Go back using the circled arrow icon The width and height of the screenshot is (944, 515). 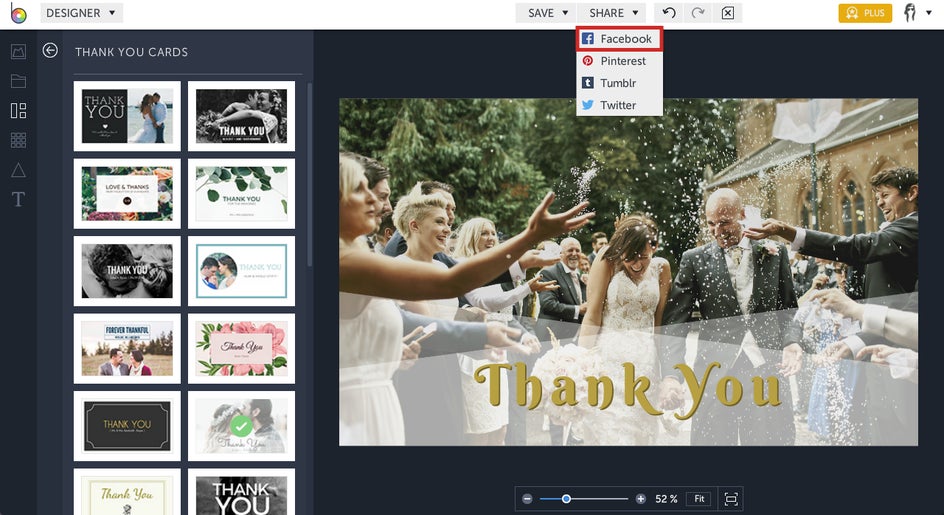tap(50, 51)
